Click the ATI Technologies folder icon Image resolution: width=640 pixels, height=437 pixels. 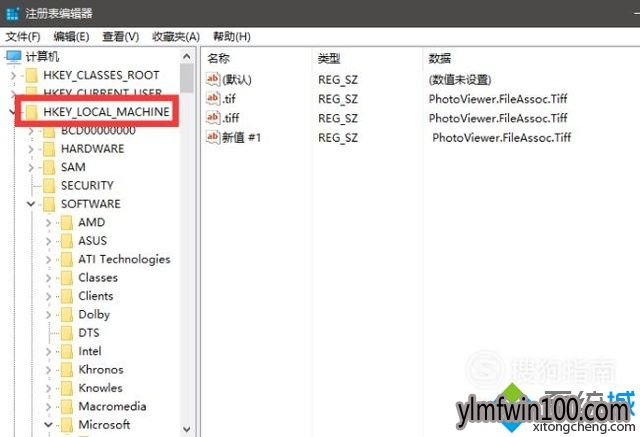[67, 259]
